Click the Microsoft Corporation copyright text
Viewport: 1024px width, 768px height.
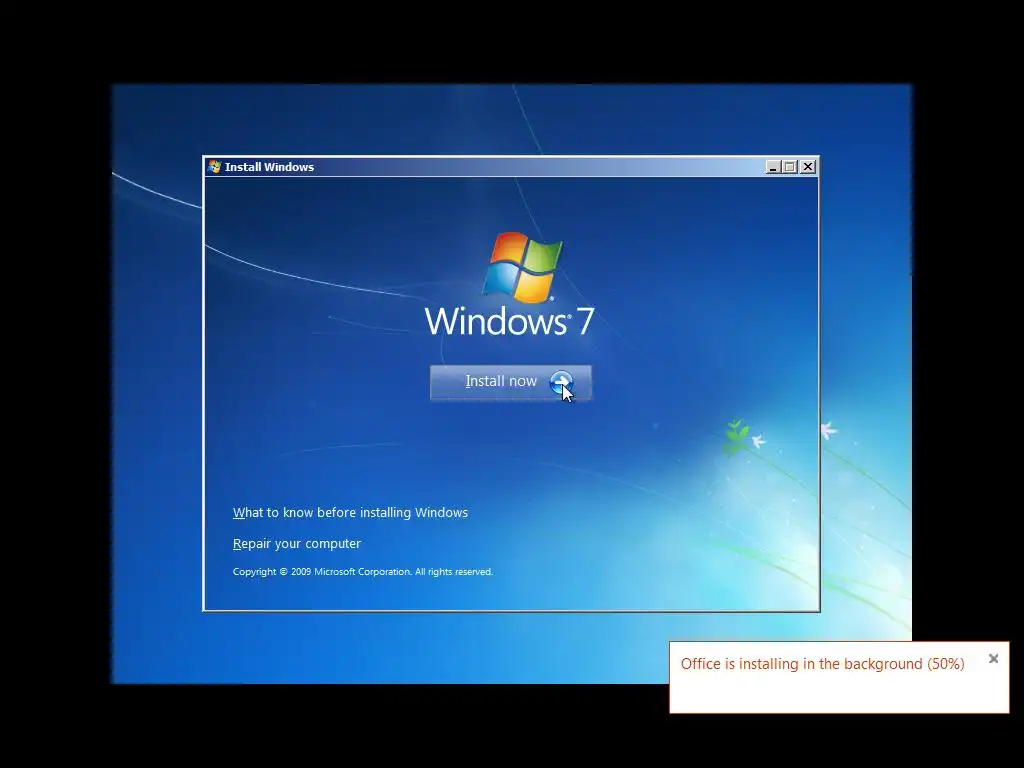(x=362, y=572)
